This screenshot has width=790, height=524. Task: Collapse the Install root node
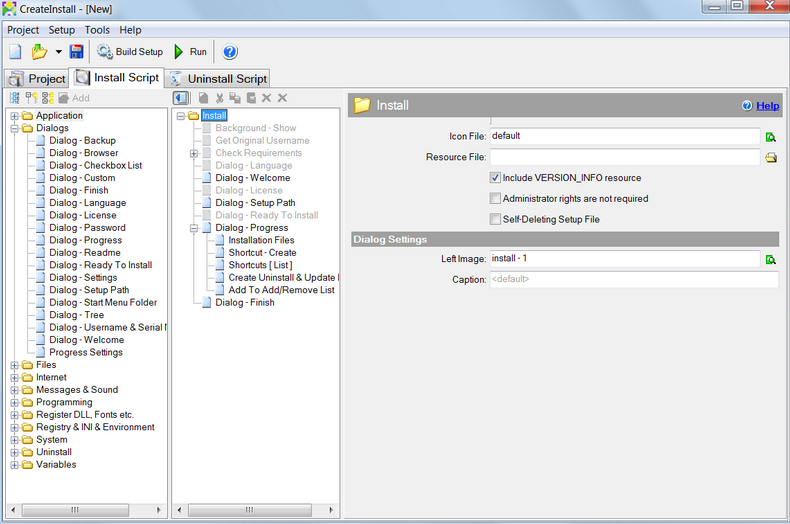(181, 116)
